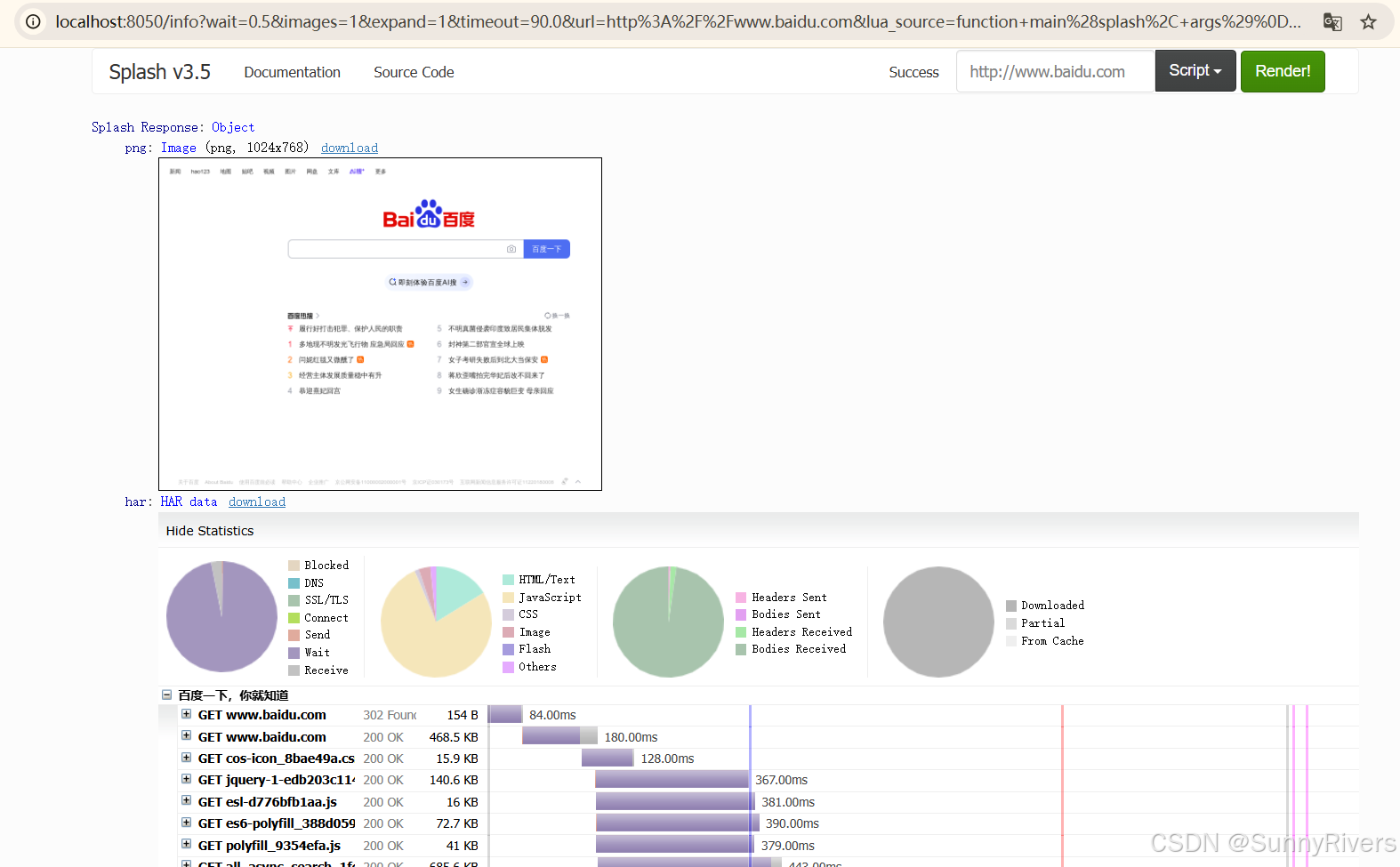Expand the 302 Found www.baidu.com request
This screenshot has width=1400, height=867.
186,714
